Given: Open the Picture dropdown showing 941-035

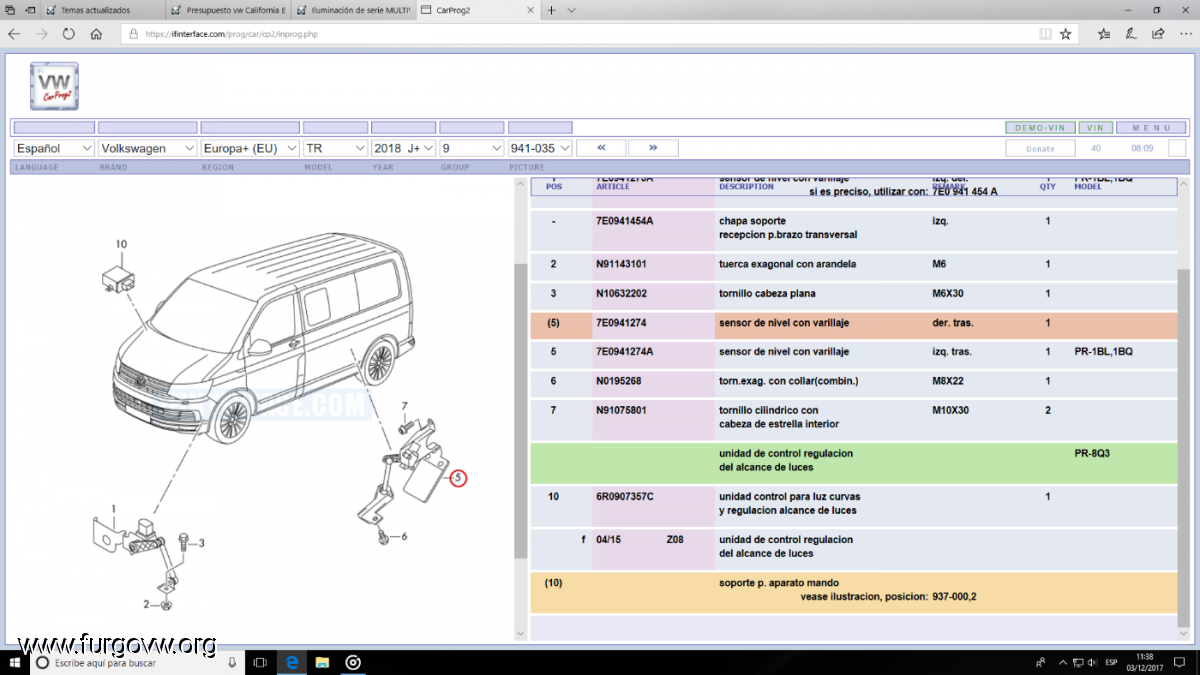Looking at the screenshot, I should click(540, 148).
